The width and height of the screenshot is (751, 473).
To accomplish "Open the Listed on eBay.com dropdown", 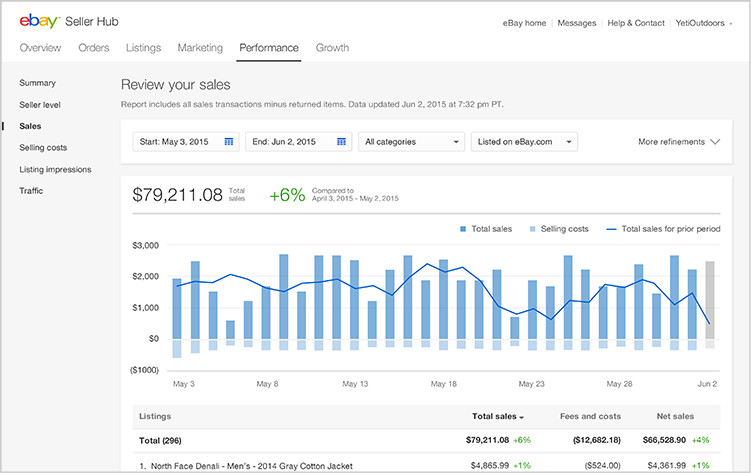I will pos(524,142).
